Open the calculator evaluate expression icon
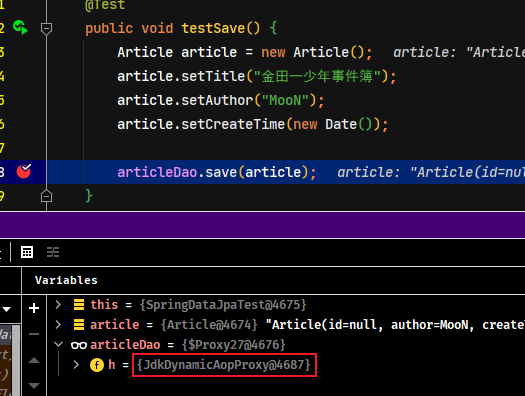 [x=27, y=252]
